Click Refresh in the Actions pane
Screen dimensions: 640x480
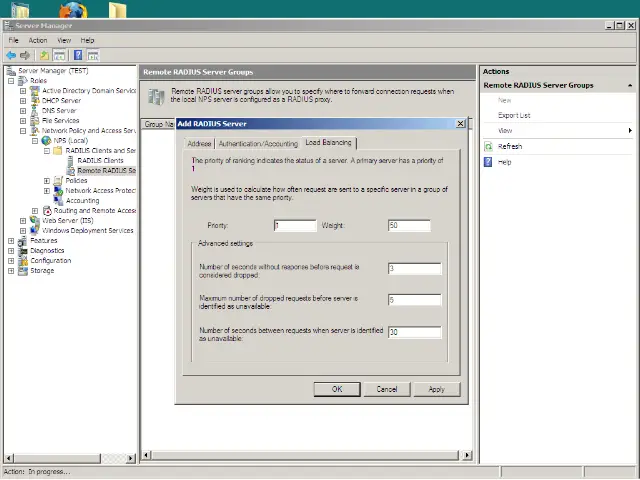point(510,147)
